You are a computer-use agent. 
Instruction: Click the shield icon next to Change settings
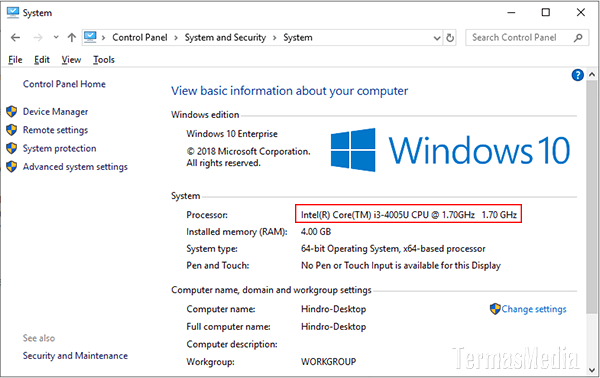tap(495, 309)
